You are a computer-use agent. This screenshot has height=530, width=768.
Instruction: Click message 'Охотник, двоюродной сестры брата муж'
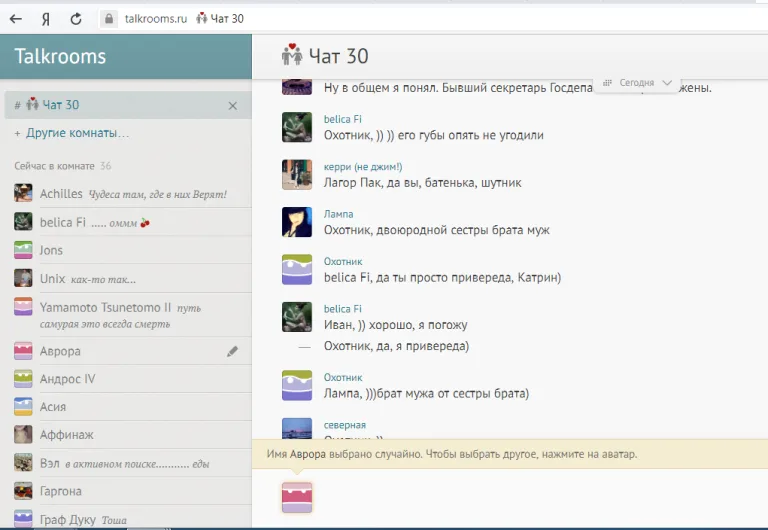tap(436, 230)
